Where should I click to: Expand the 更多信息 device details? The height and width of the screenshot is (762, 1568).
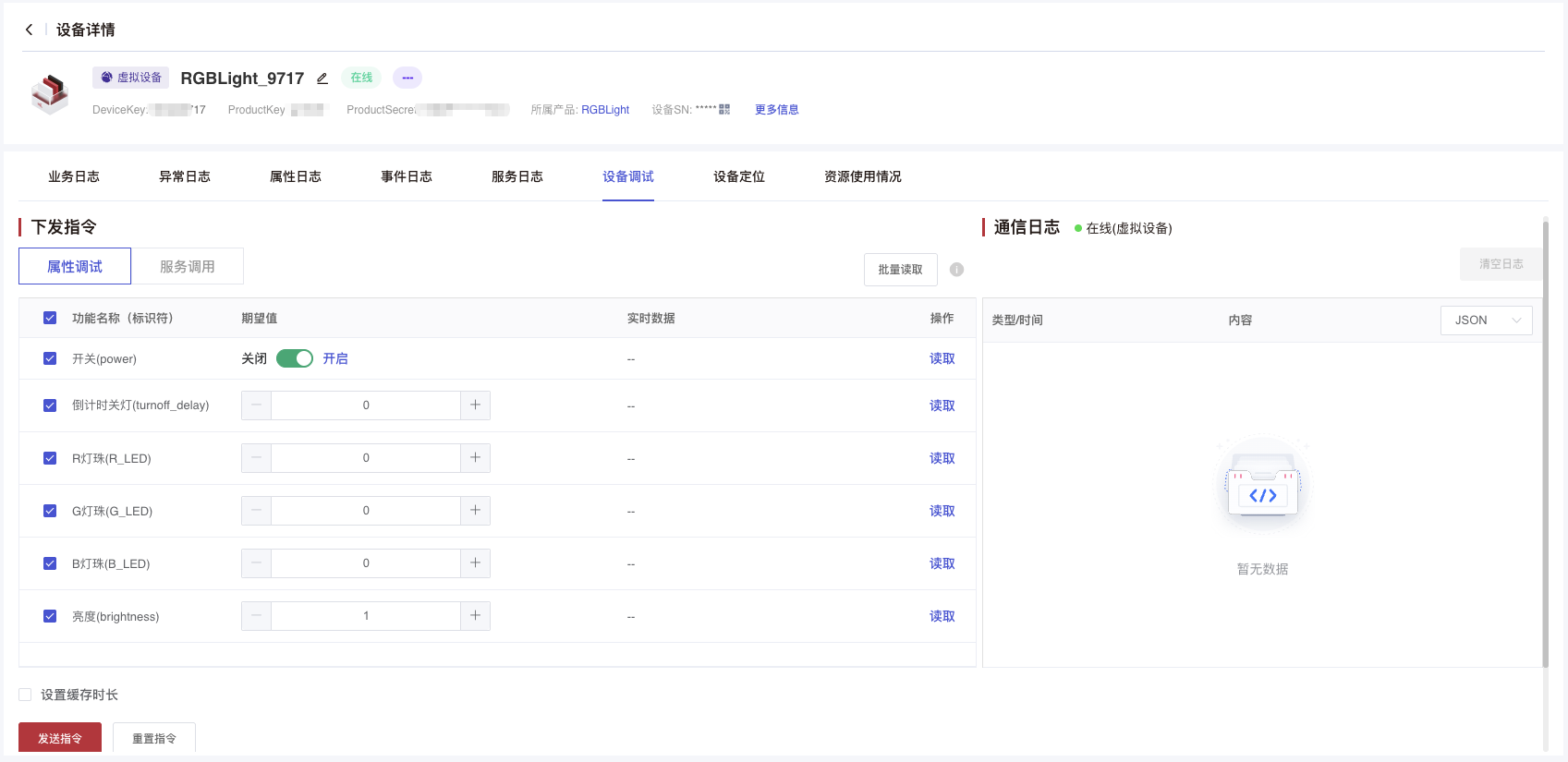point(776,109)
